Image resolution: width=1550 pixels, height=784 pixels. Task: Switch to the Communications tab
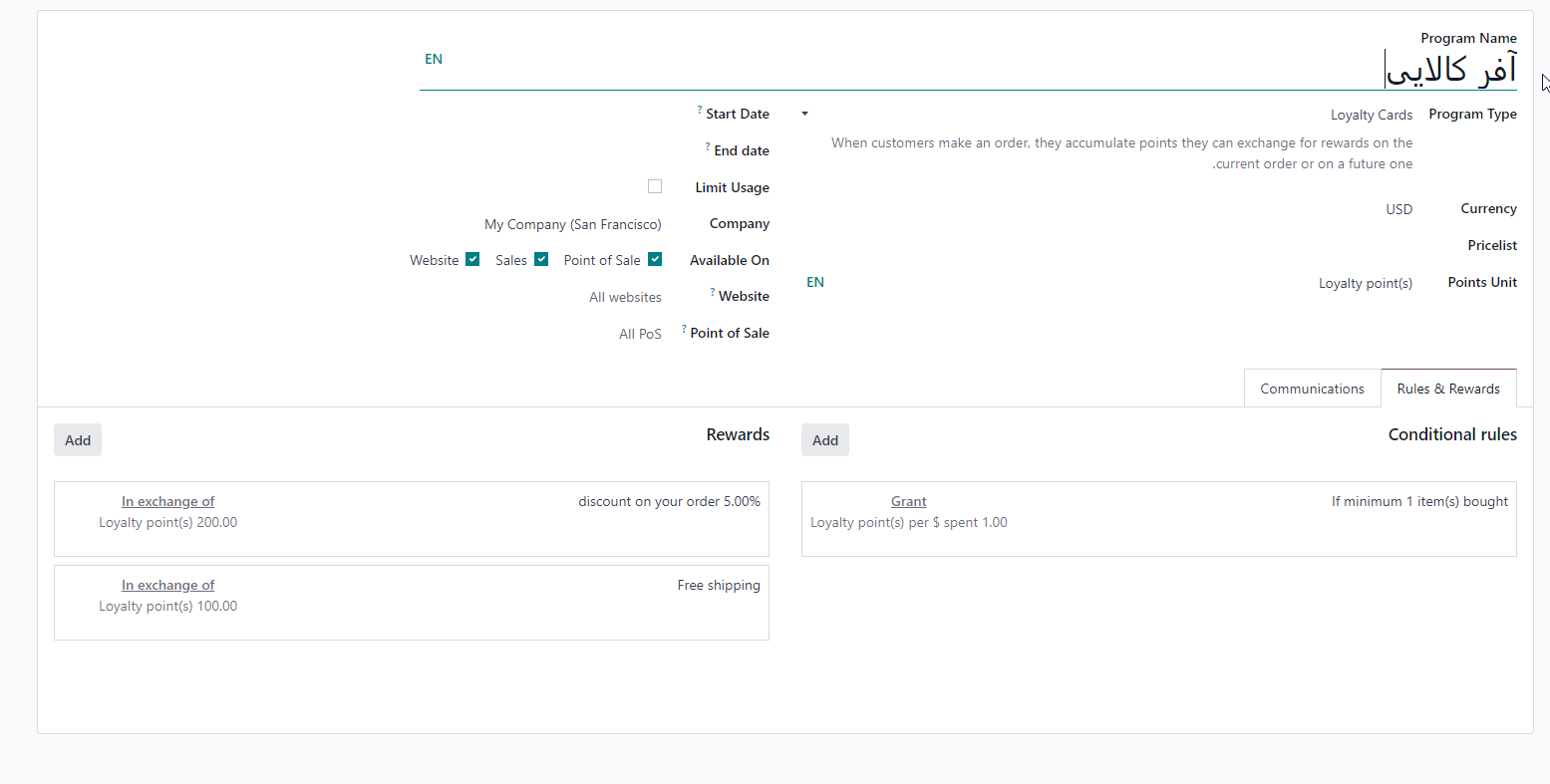[1312, 390]
